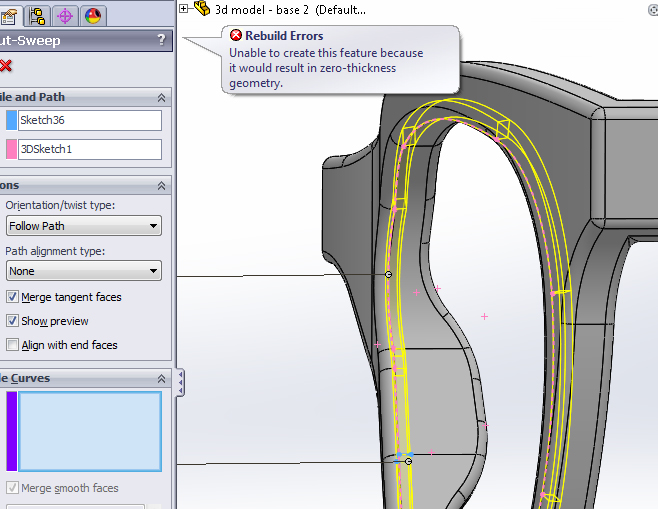Click the Rebuild Errors red icon

point(236,35)
